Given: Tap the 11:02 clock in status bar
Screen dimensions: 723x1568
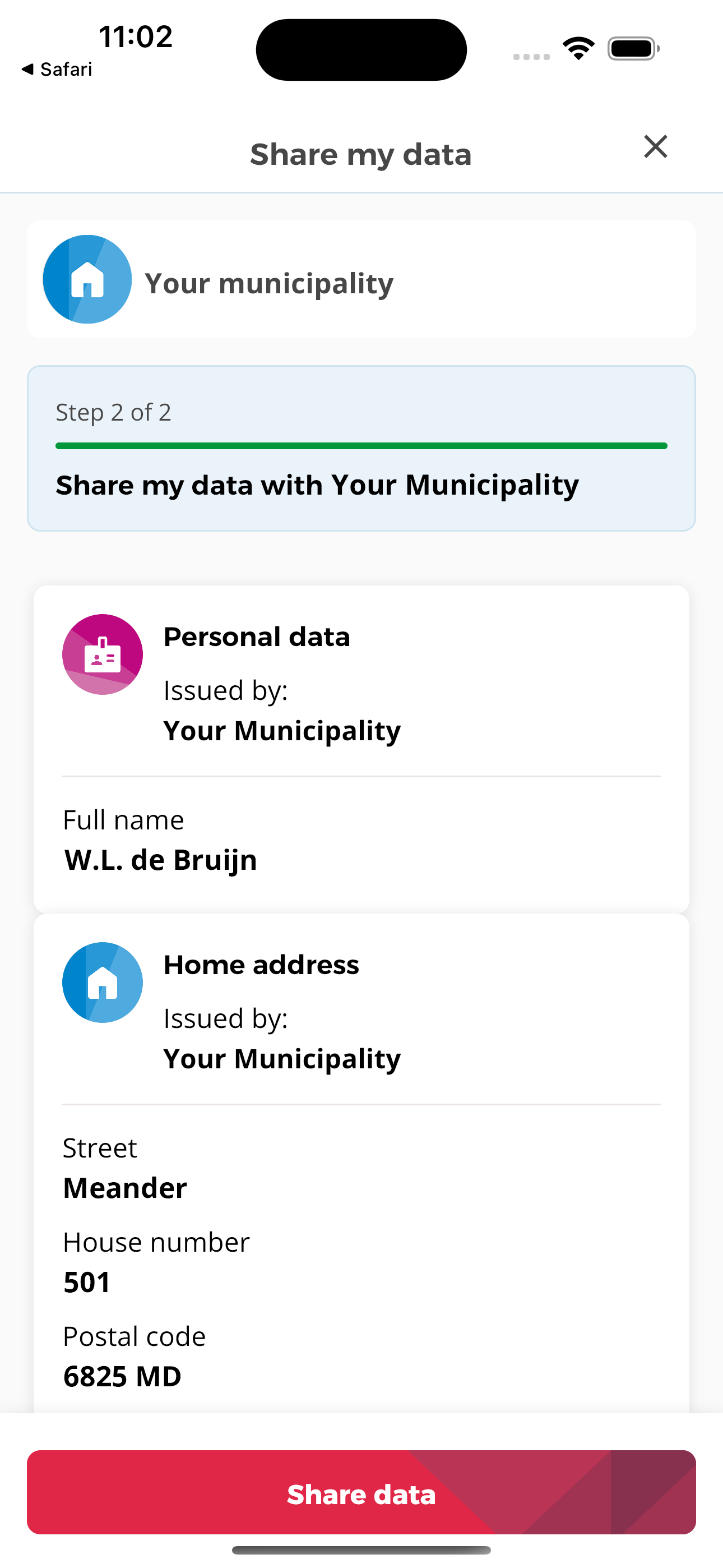Looking at the screenshot, I should [136, 36].
